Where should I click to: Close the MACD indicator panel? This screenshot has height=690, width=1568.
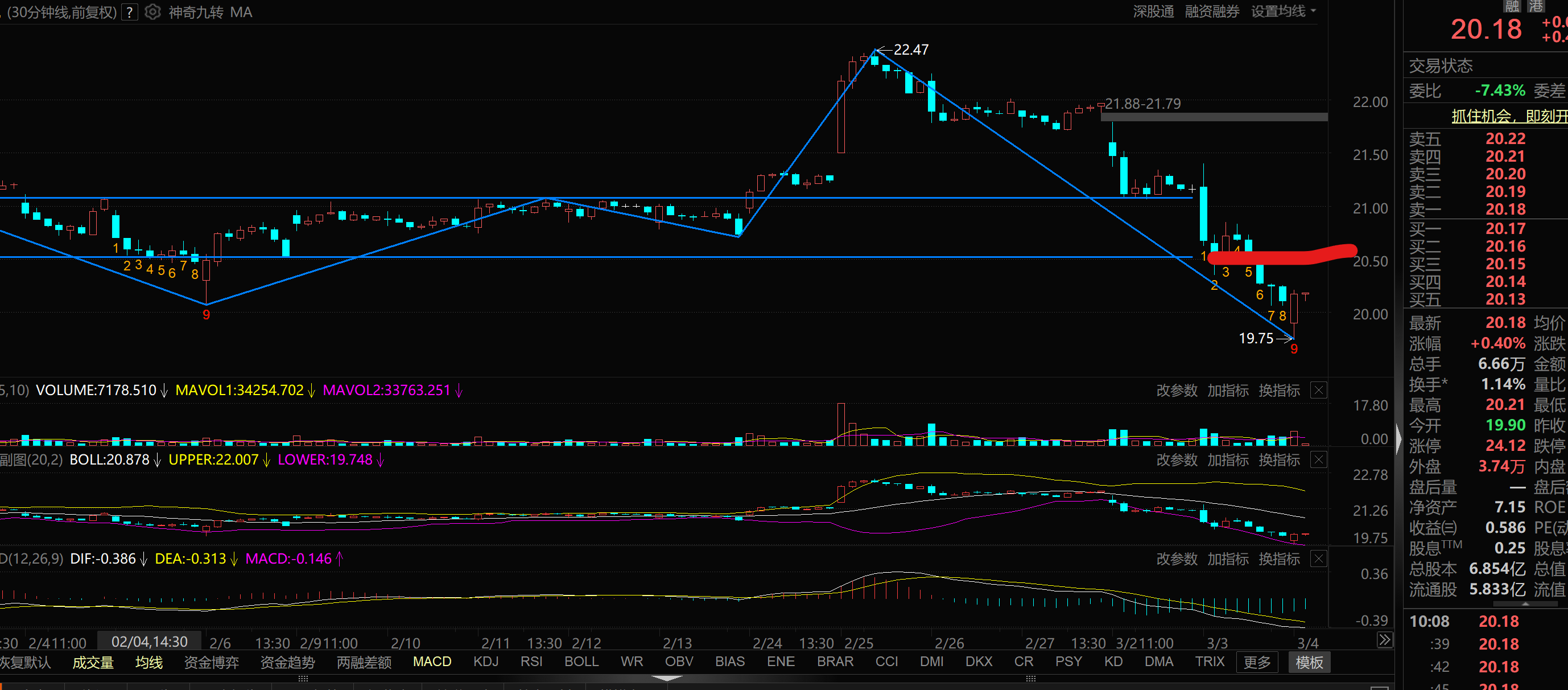coord(1318,559)
